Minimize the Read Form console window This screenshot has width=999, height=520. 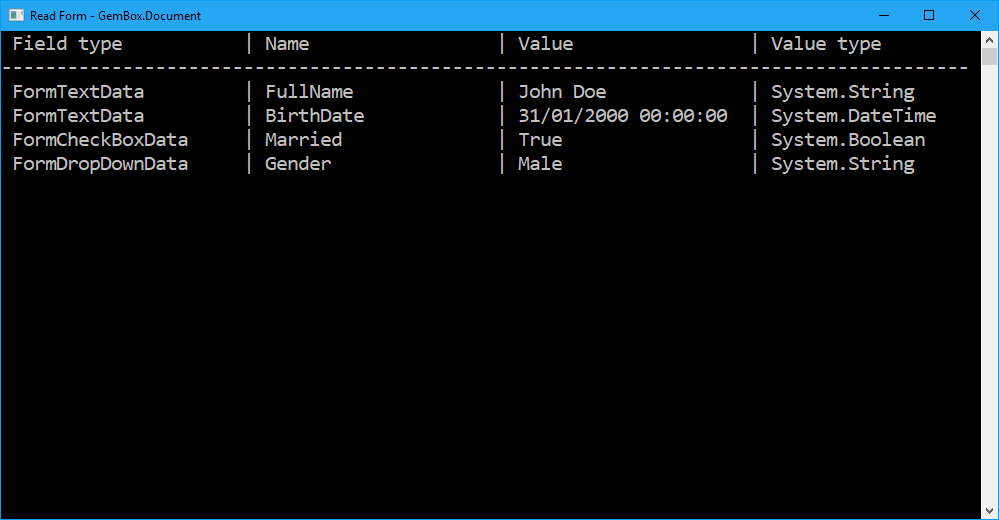coord(883,15)
